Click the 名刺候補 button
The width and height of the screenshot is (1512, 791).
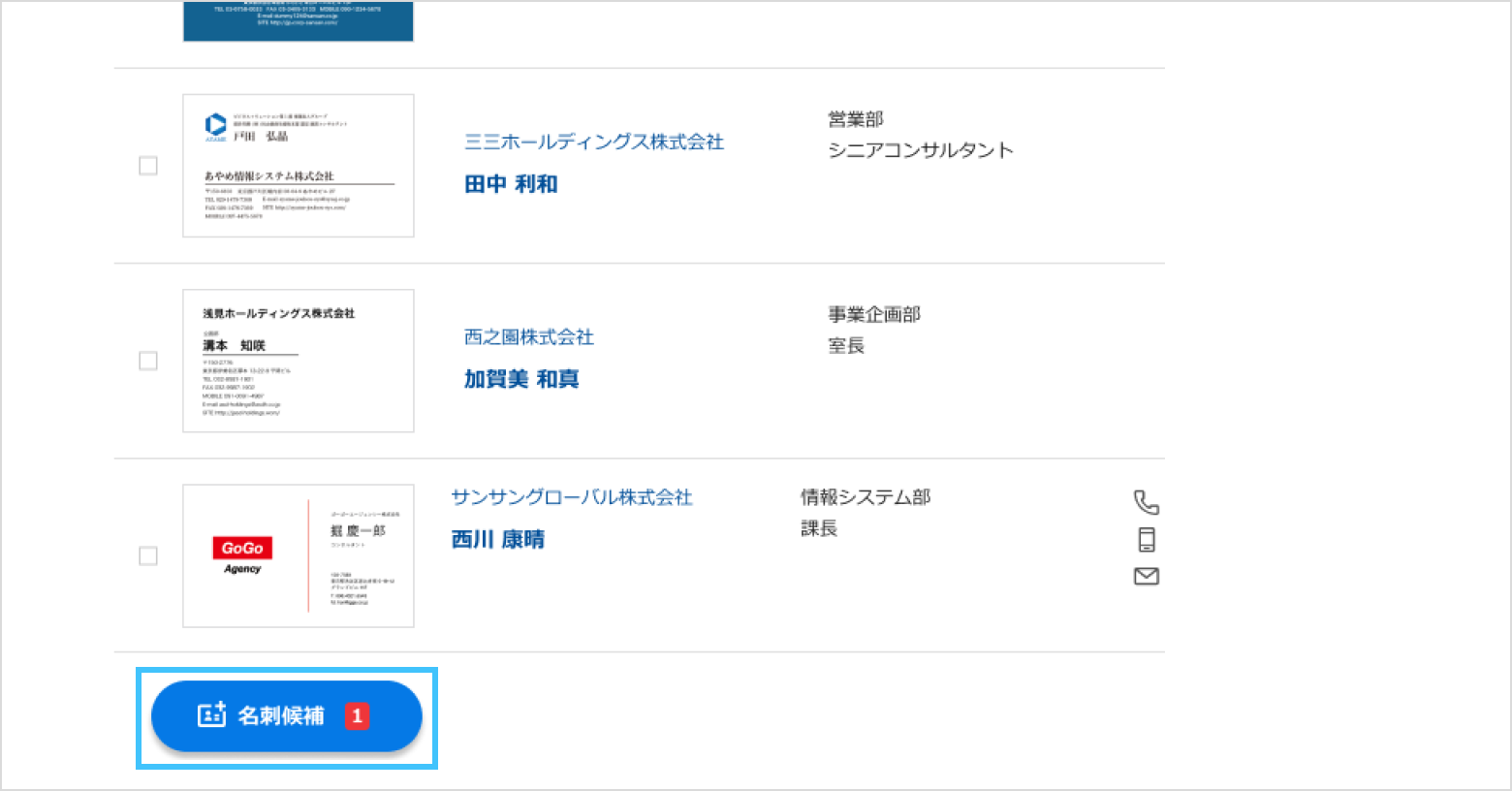[x=287, y=716]
